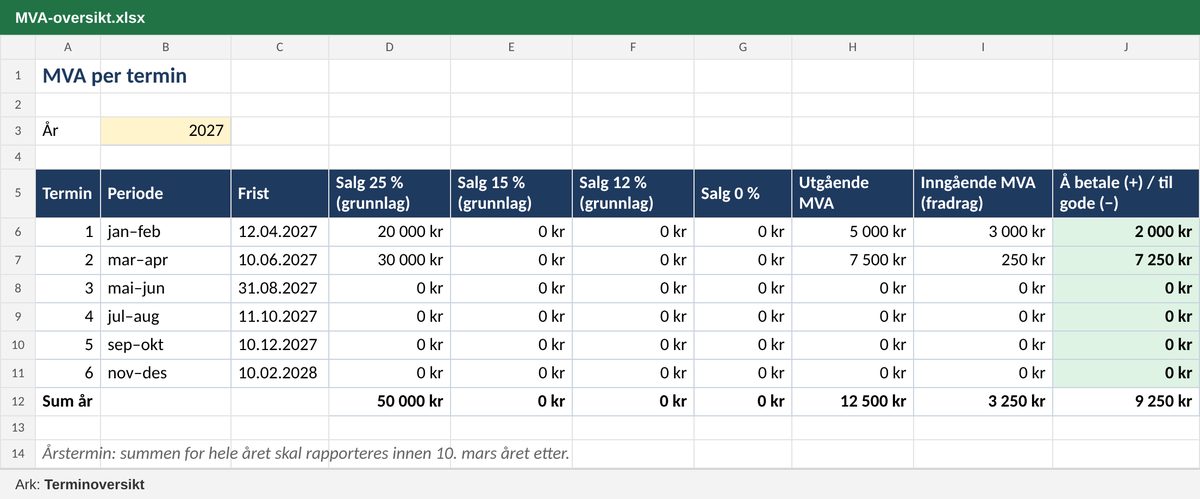Click the incoming VAT cell '250 kr'
This screenshot has width=1200, height=499.
(983, 260)
